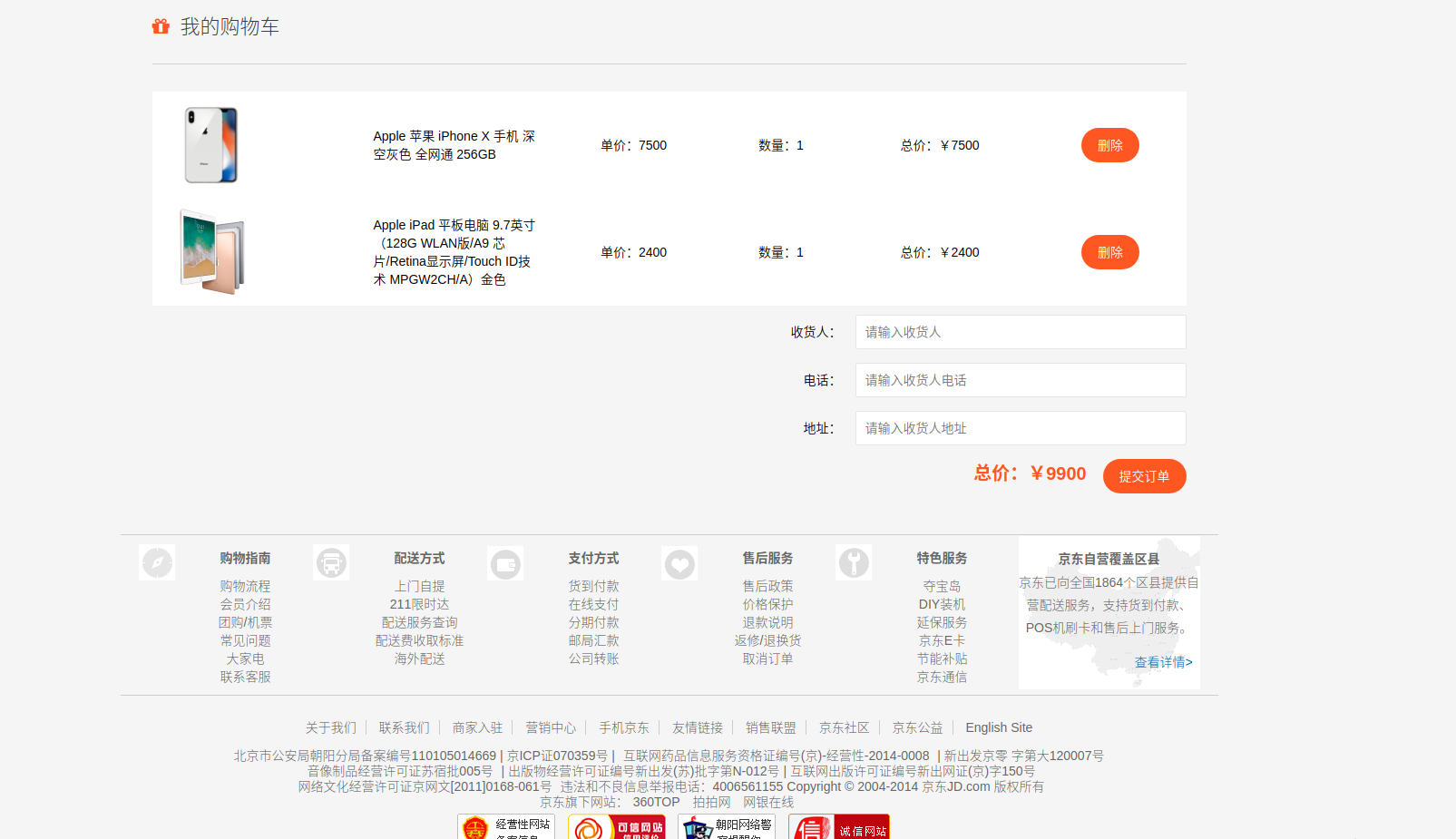Screen dimensions: 1456x839
Task: Click the truck icon for 配送方式
Action: tap(331, 563)
